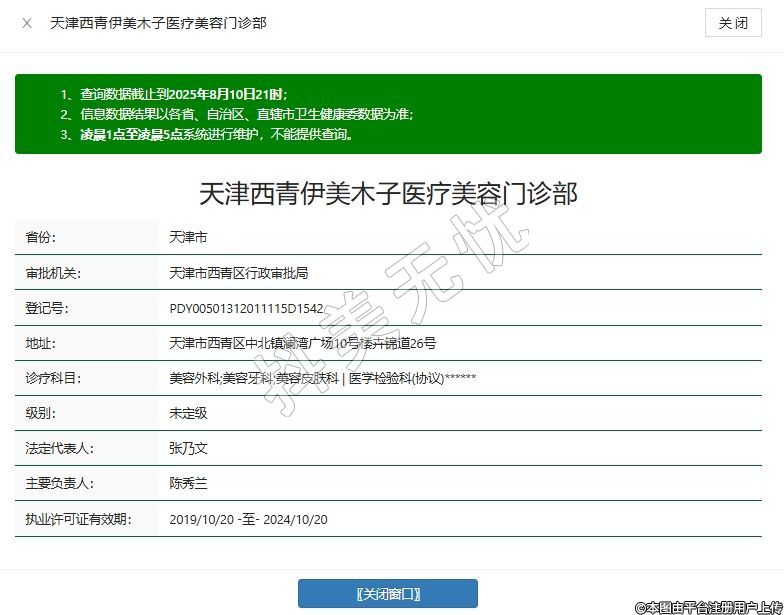This screenshot has width=784, height=615.
Task: Click the blue 【关闭窗口】 button
Action: [x=388, y=594]
